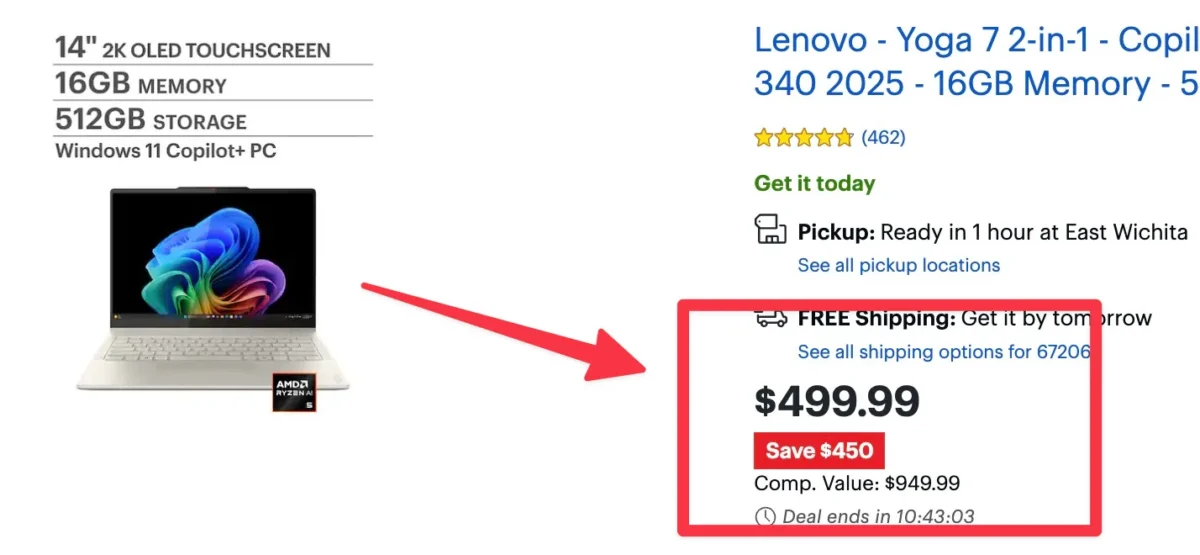Screen dimensions: 1200x555
Task: Click the red Save $450 badge
Action: coord(819,450)
